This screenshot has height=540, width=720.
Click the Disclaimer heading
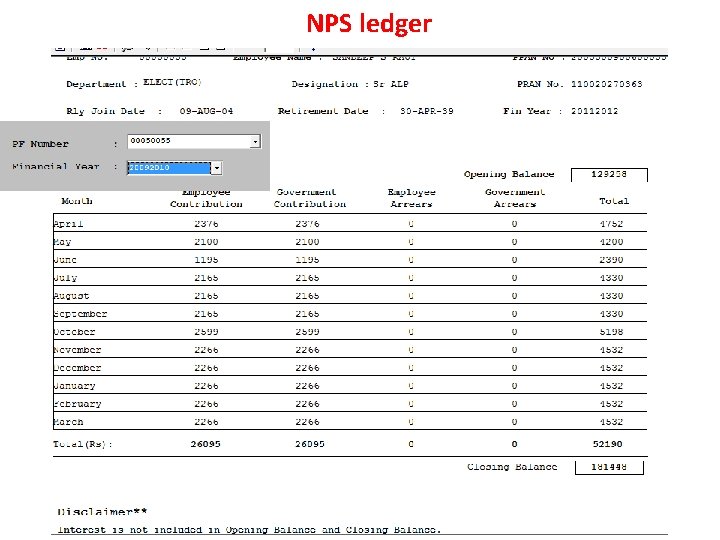pyautogui.click(x=102, y=512)
